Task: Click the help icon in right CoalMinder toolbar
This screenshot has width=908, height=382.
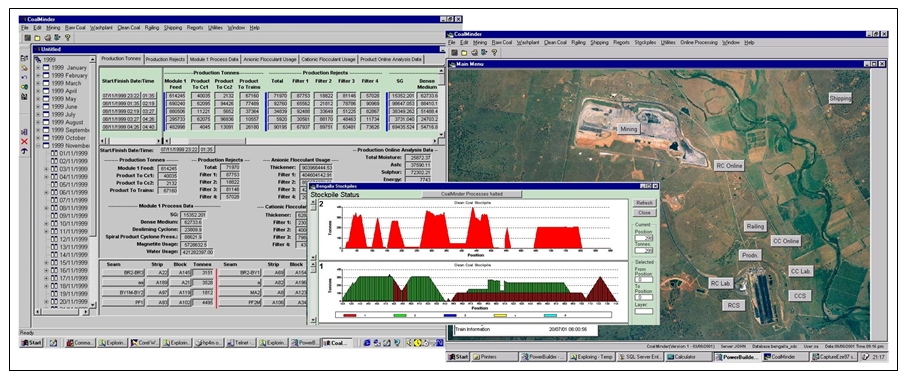Action: click(496, 53)
